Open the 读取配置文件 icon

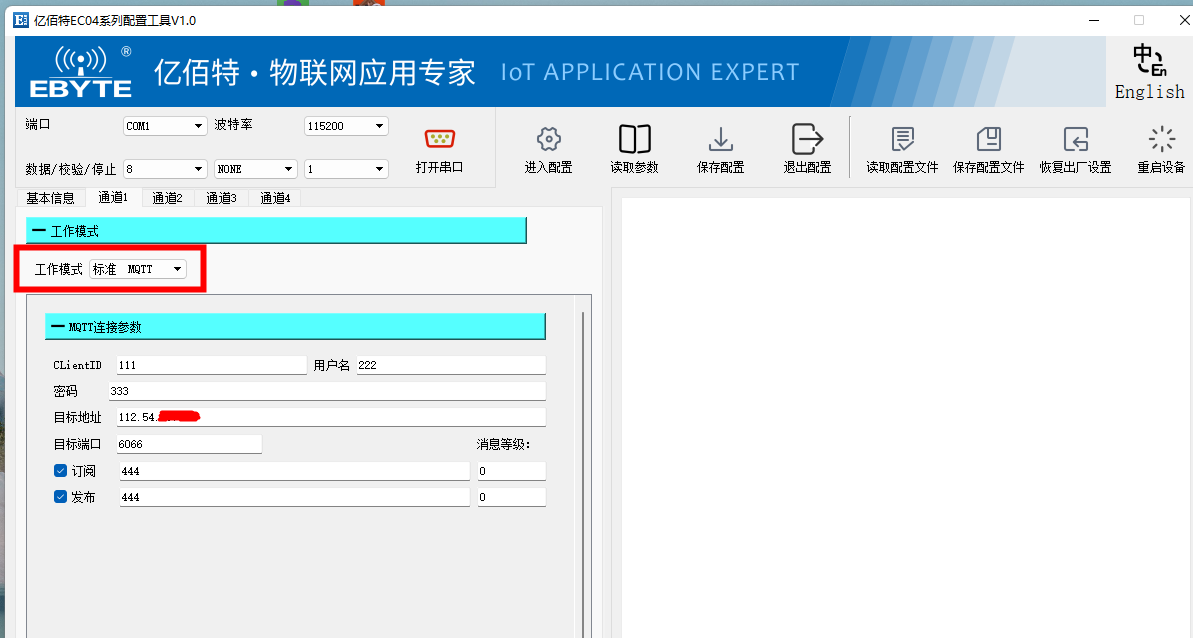pyautogui.click(x=902, y=139)
